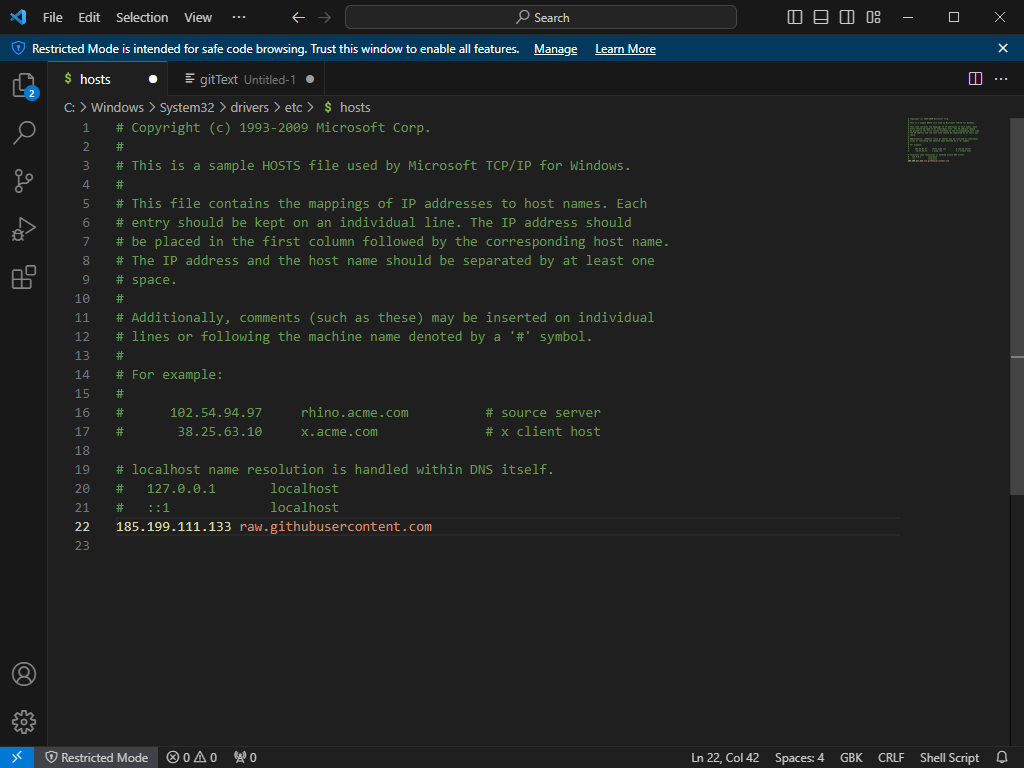Go forward with the right arrow

click(x=325, y=18)
